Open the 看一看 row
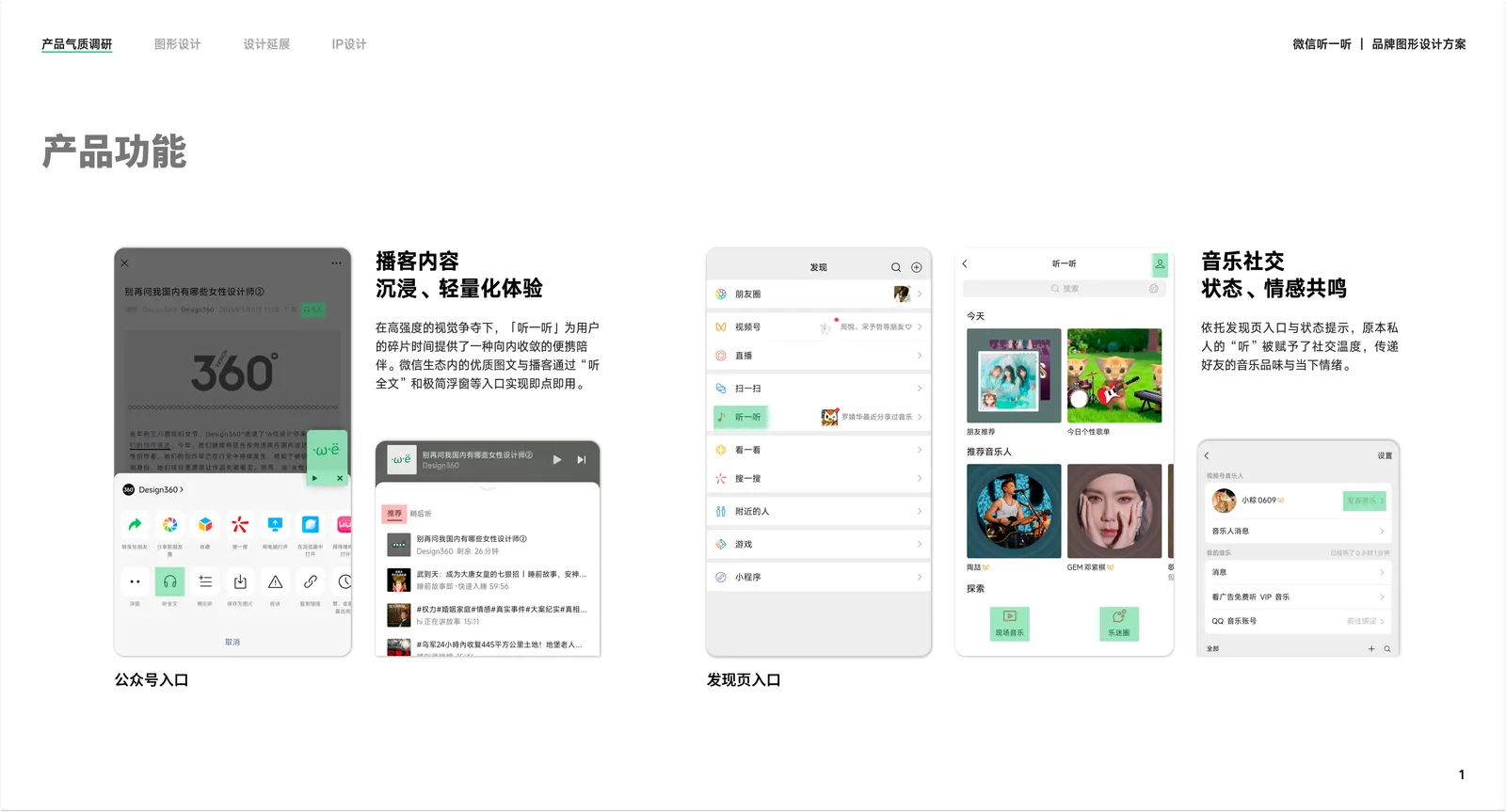The height and width of the screenshot is (812, 1506). (819, 450)
